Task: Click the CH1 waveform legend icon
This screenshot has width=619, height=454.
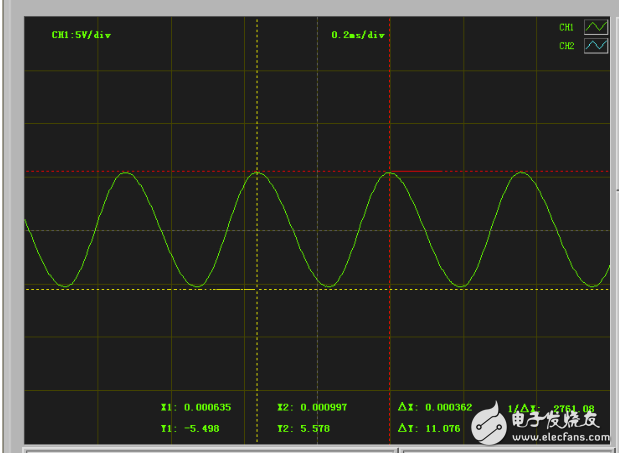Action: coord(596,27)
